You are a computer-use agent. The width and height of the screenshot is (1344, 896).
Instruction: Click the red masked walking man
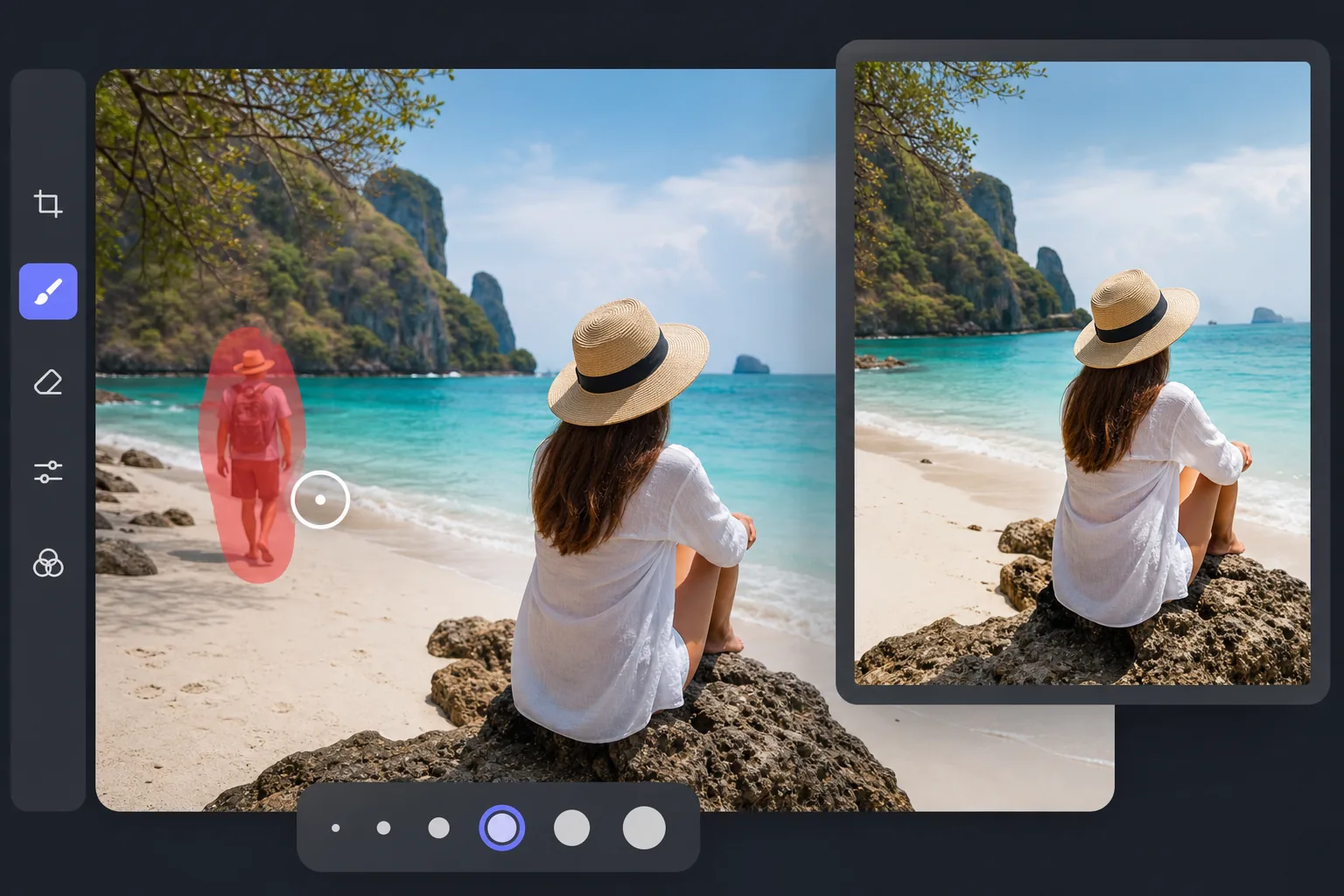click(x=252, y=455)
